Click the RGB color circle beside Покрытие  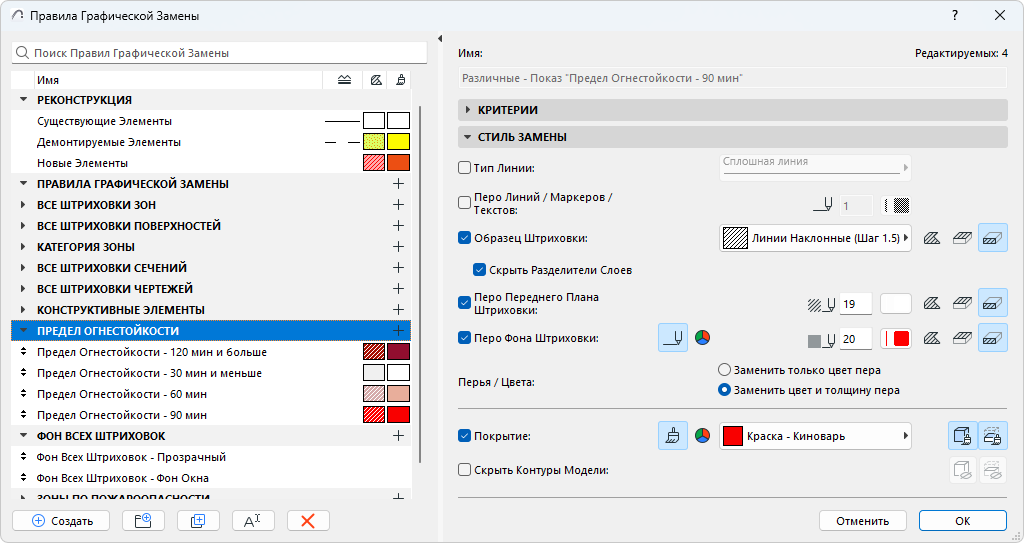coord(703,436)
